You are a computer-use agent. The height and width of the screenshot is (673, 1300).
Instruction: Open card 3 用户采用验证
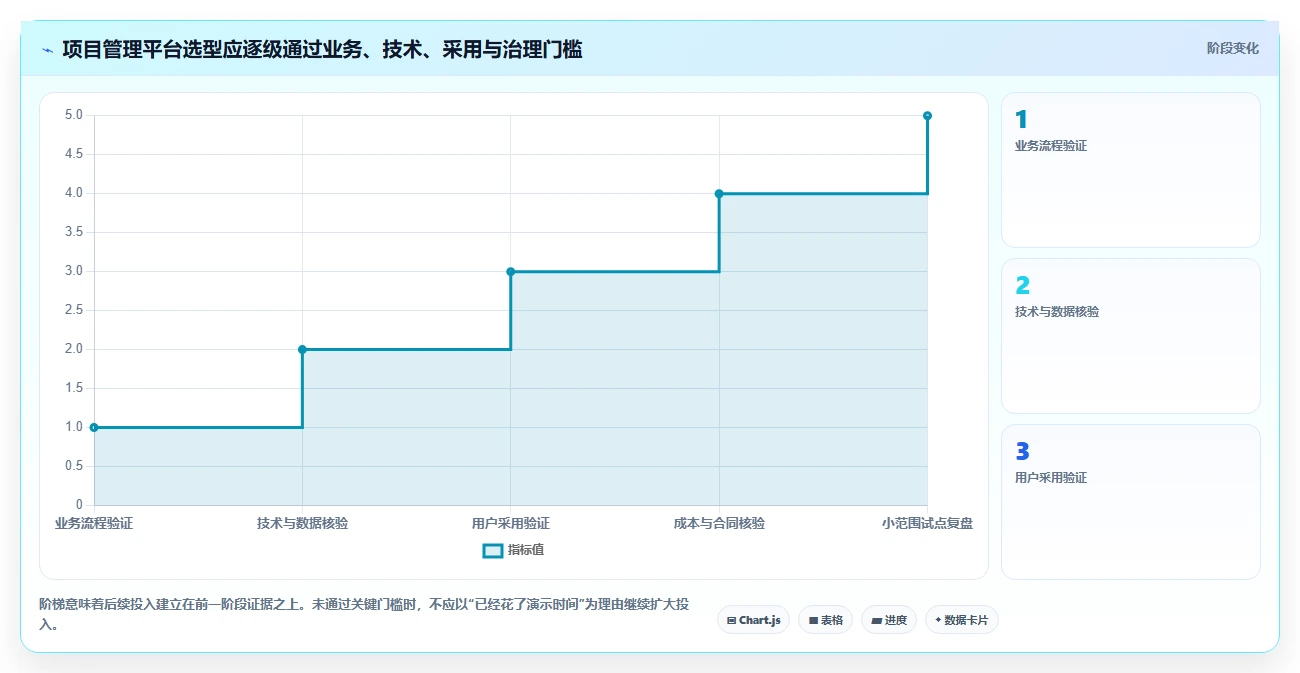pyautogui.click(x=1130, y=502)
